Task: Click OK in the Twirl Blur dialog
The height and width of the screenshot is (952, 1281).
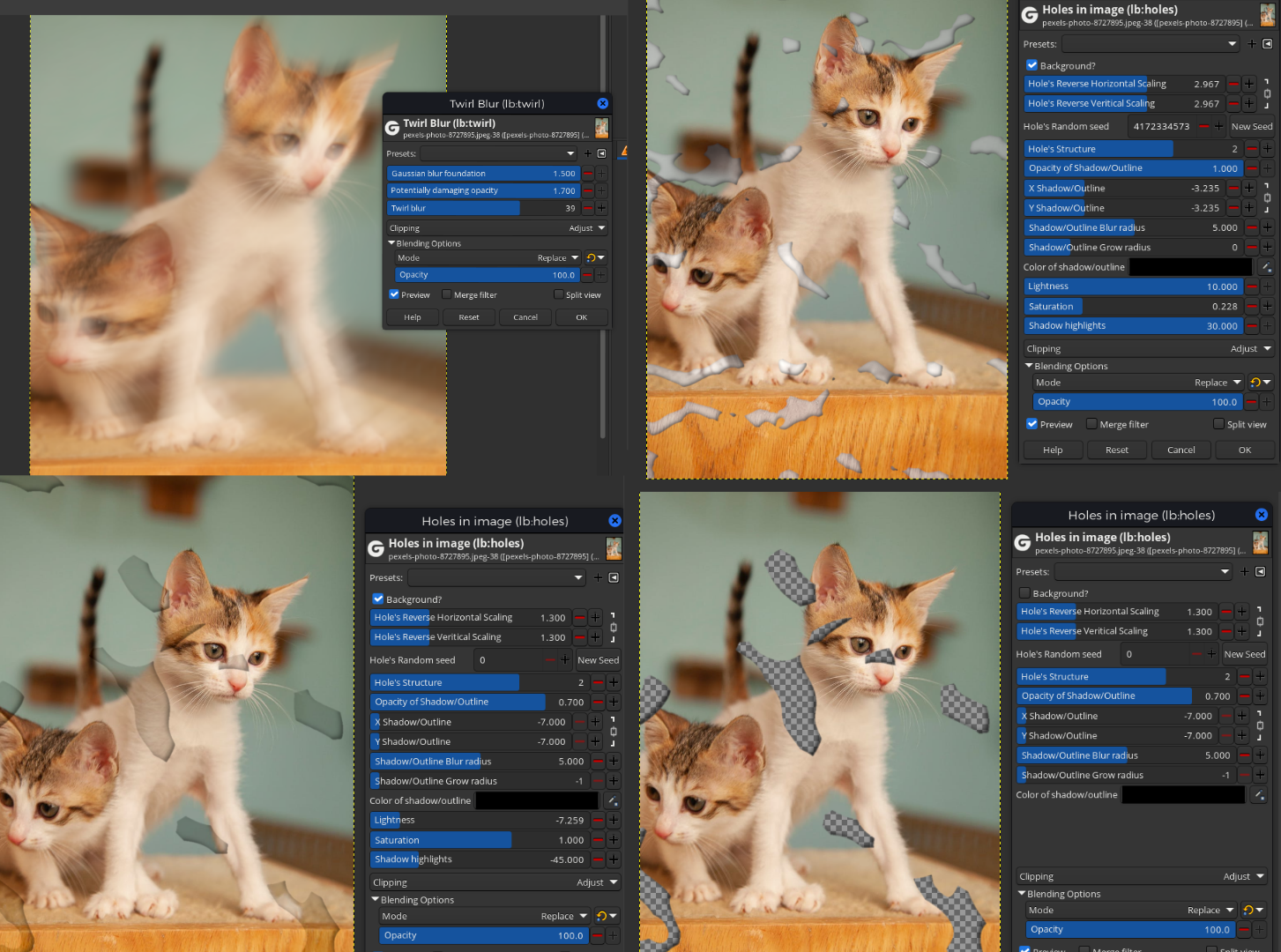Action: tap(582, 317)
